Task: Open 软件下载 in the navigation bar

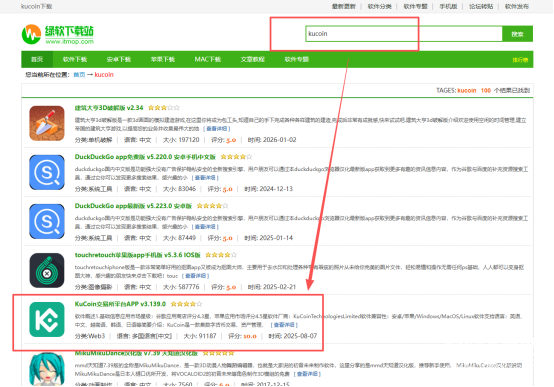Action: tap(75, 59)
